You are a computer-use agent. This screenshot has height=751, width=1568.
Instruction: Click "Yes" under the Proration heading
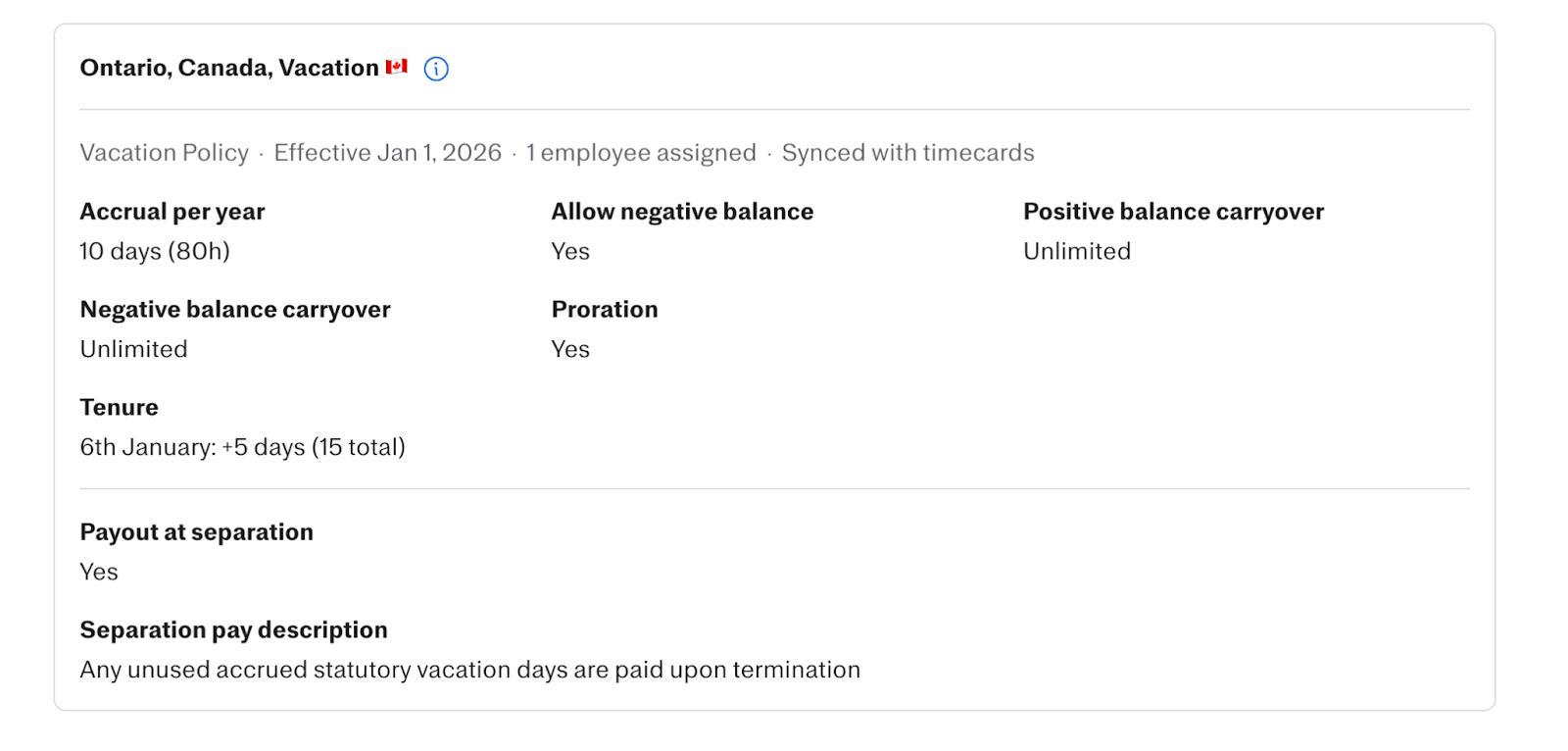point(570,350)
